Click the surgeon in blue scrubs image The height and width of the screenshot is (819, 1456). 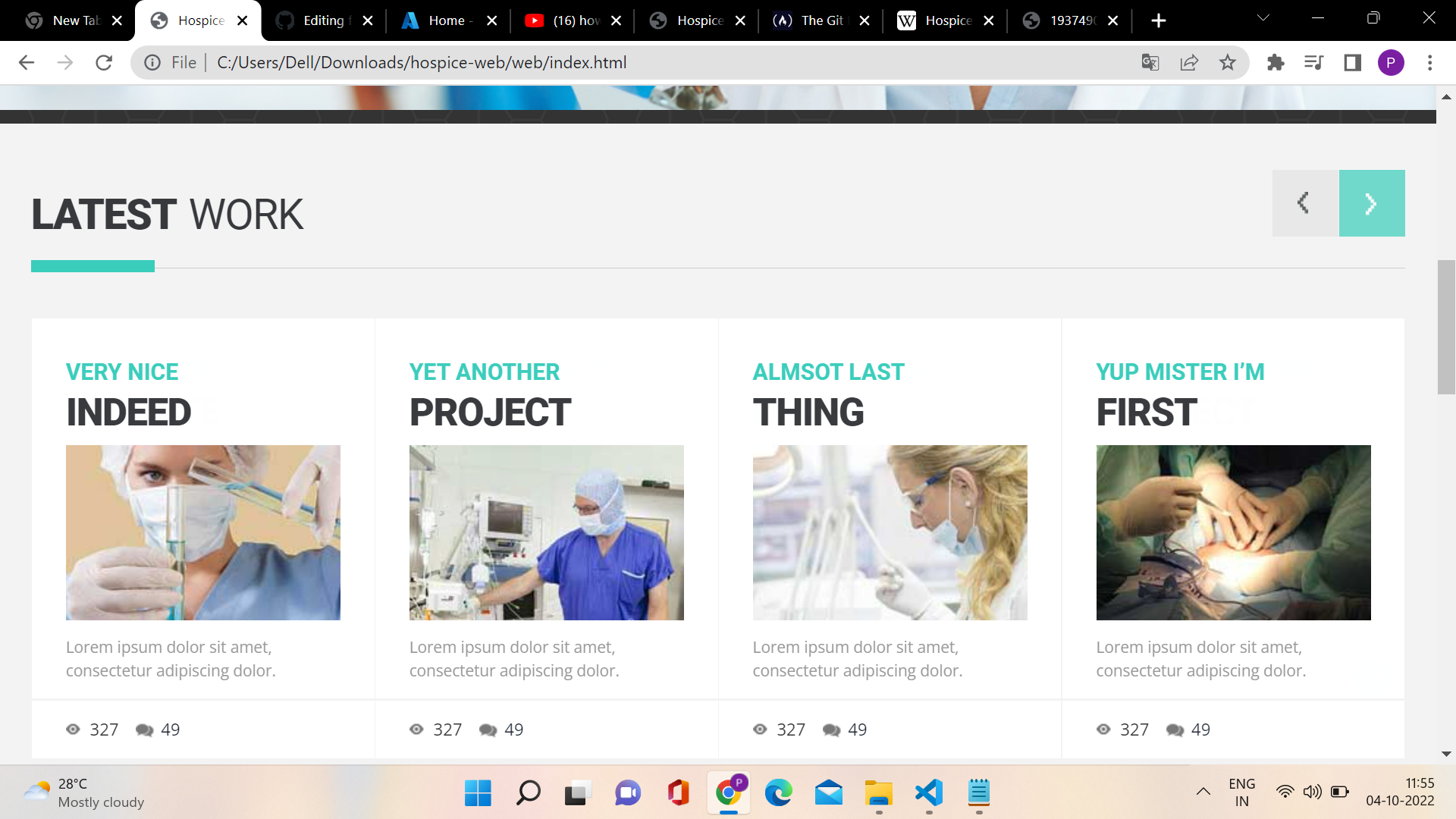coord(547,532)
